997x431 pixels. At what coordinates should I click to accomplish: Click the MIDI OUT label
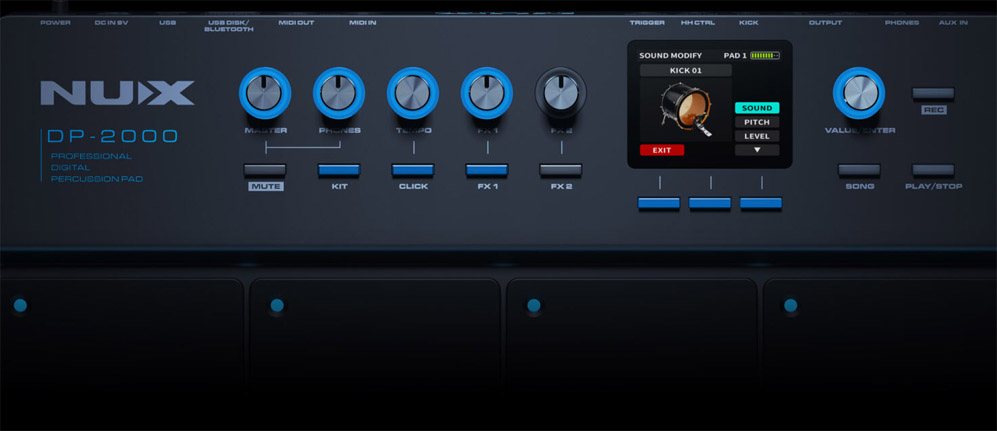pos(296,23)
